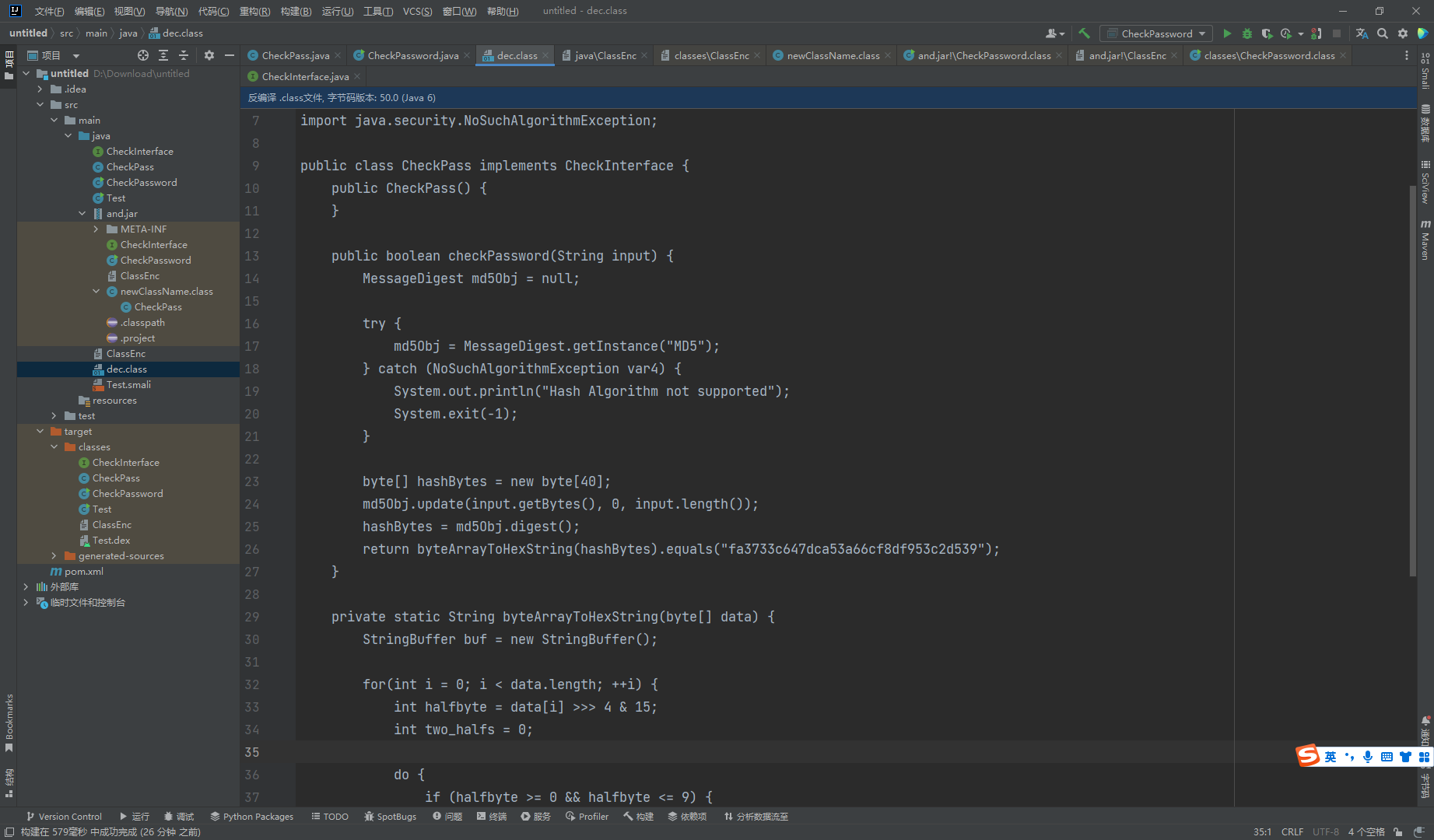Open the 编辑(E) menu
Screen dimensions: 1434x840
[x=89, y=11]
